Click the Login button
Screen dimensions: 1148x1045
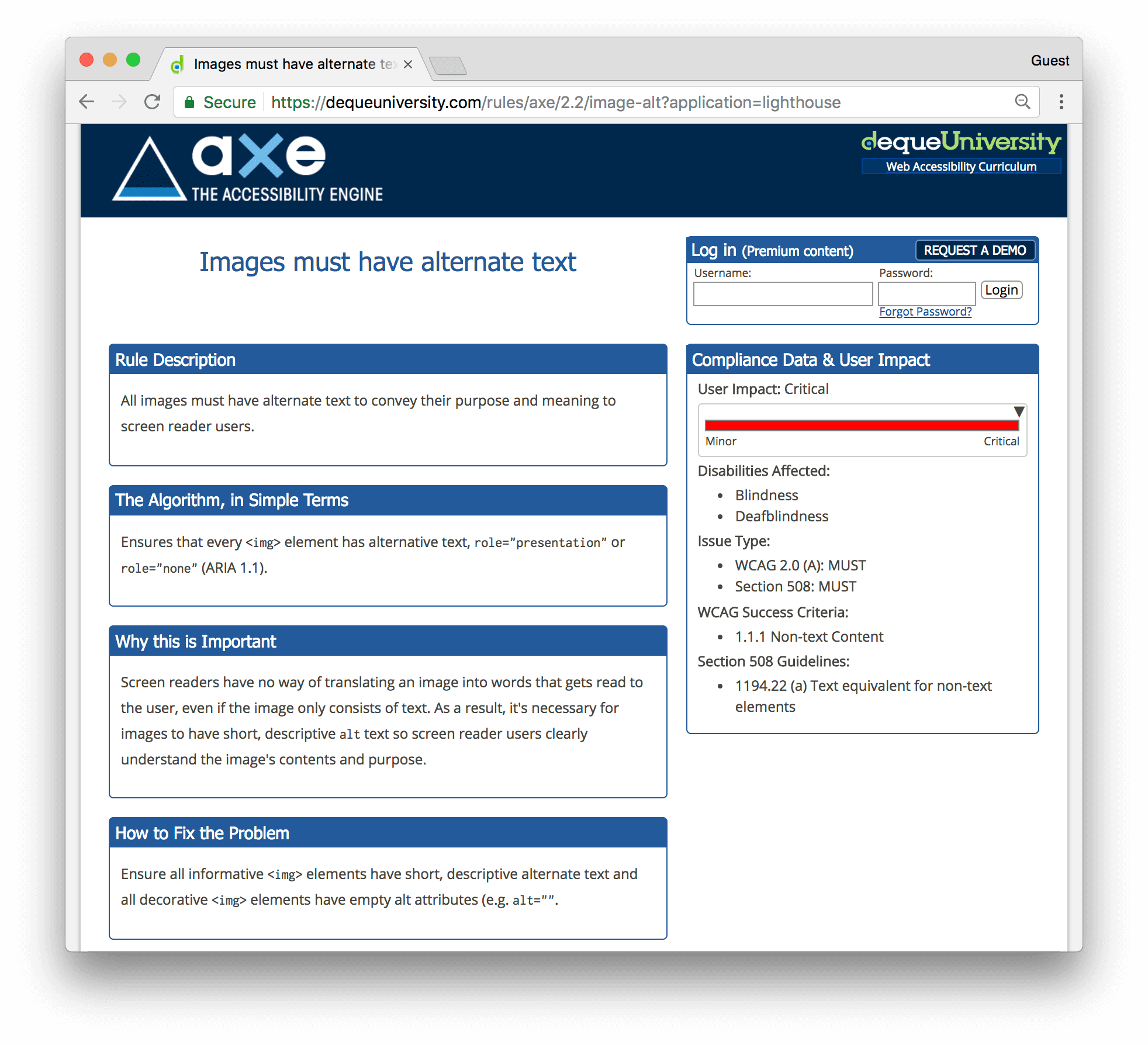pyautogui.click(x=1004, y=290)
